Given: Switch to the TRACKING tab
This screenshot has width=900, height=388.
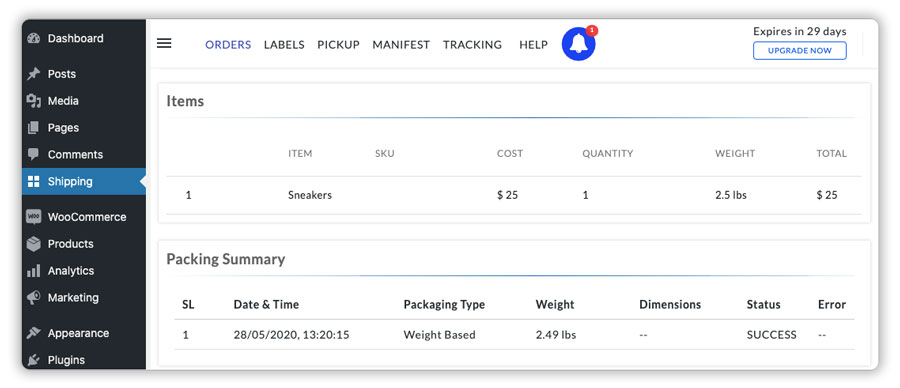Looking at the screenshot, I should point(472,45).
